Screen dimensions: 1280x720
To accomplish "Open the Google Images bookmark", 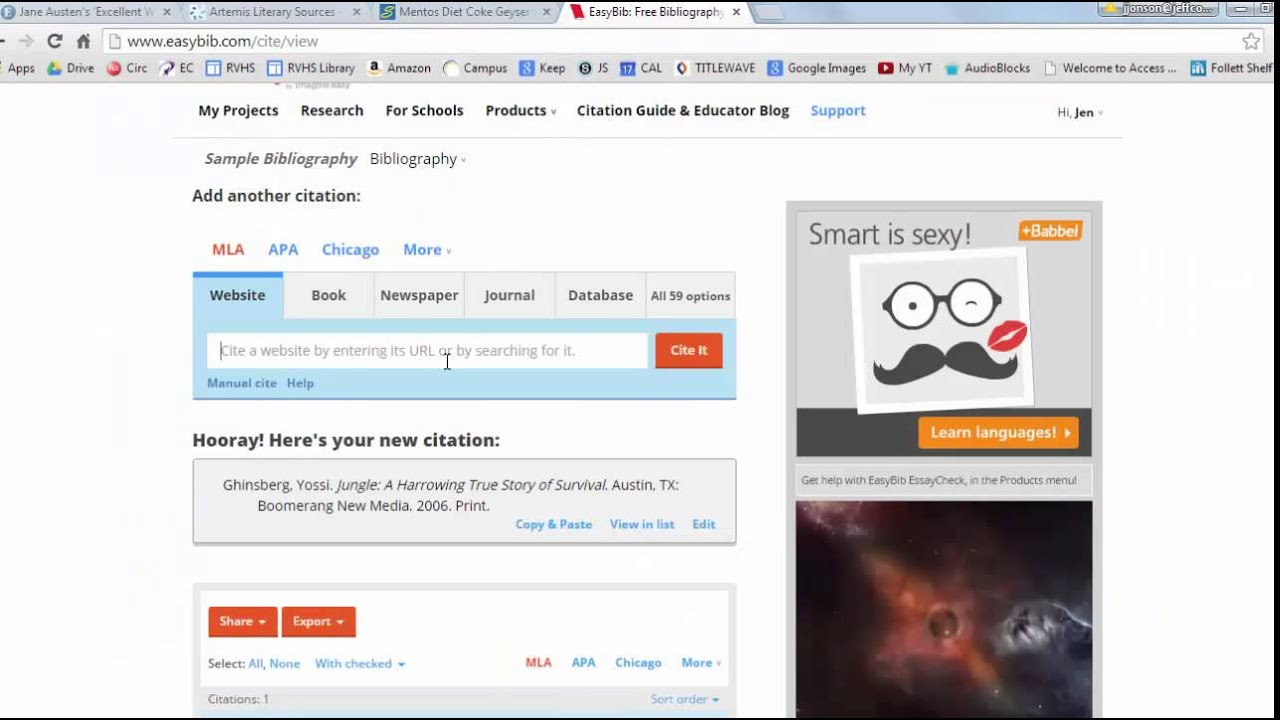I will (x=817, y=68).
